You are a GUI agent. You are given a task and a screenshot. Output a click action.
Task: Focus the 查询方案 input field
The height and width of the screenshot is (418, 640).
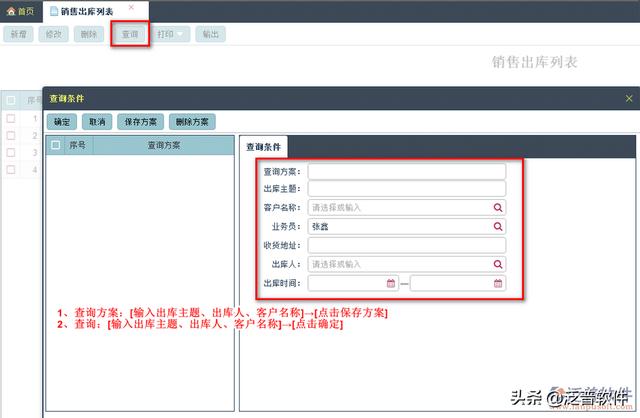(x=407, y=171)
